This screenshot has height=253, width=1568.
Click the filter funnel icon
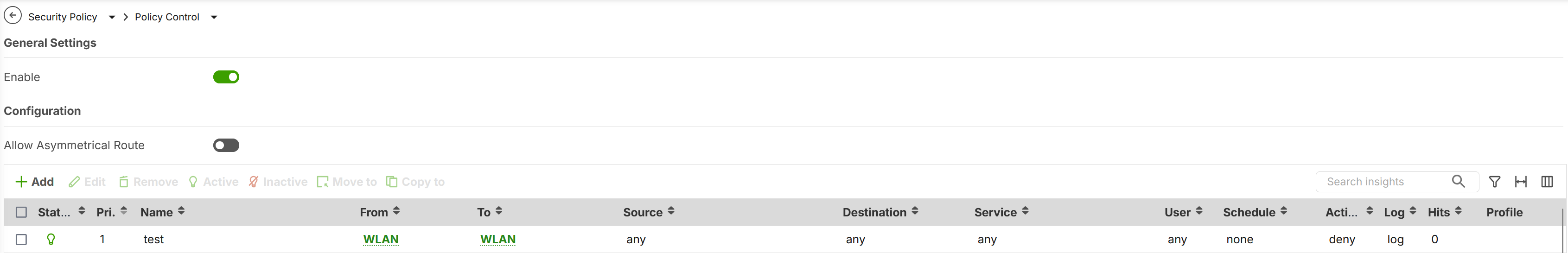click(x=1494, y=182)
